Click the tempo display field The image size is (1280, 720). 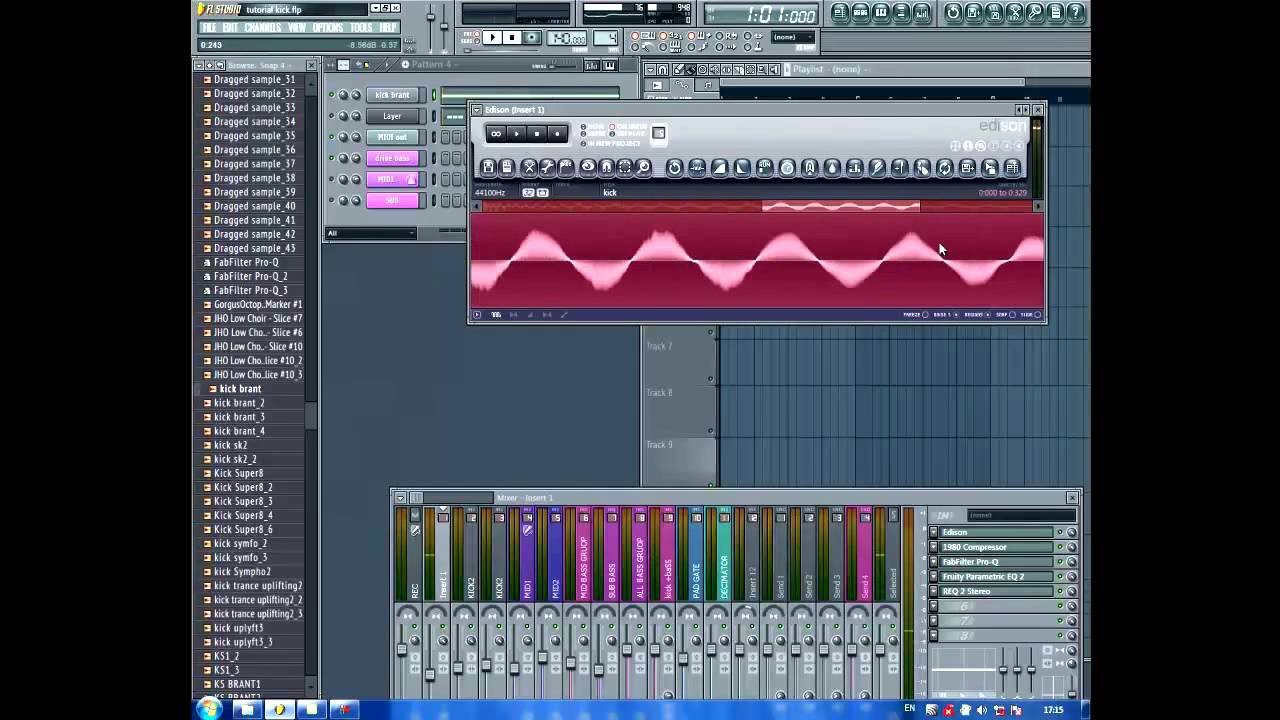point(568,38)
